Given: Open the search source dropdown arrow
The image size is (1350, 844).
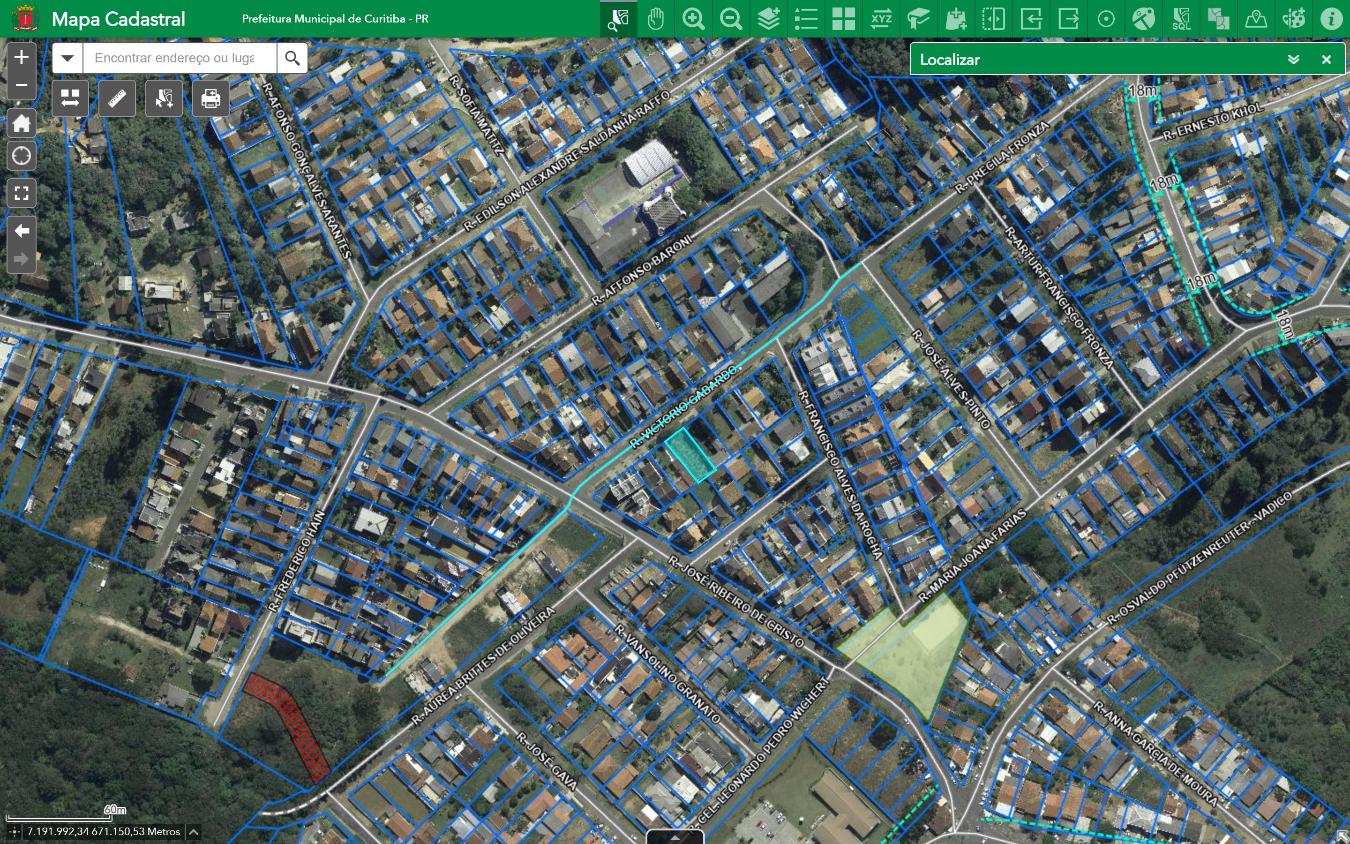Looking at the screenshot, I should (x=67, y=58).
